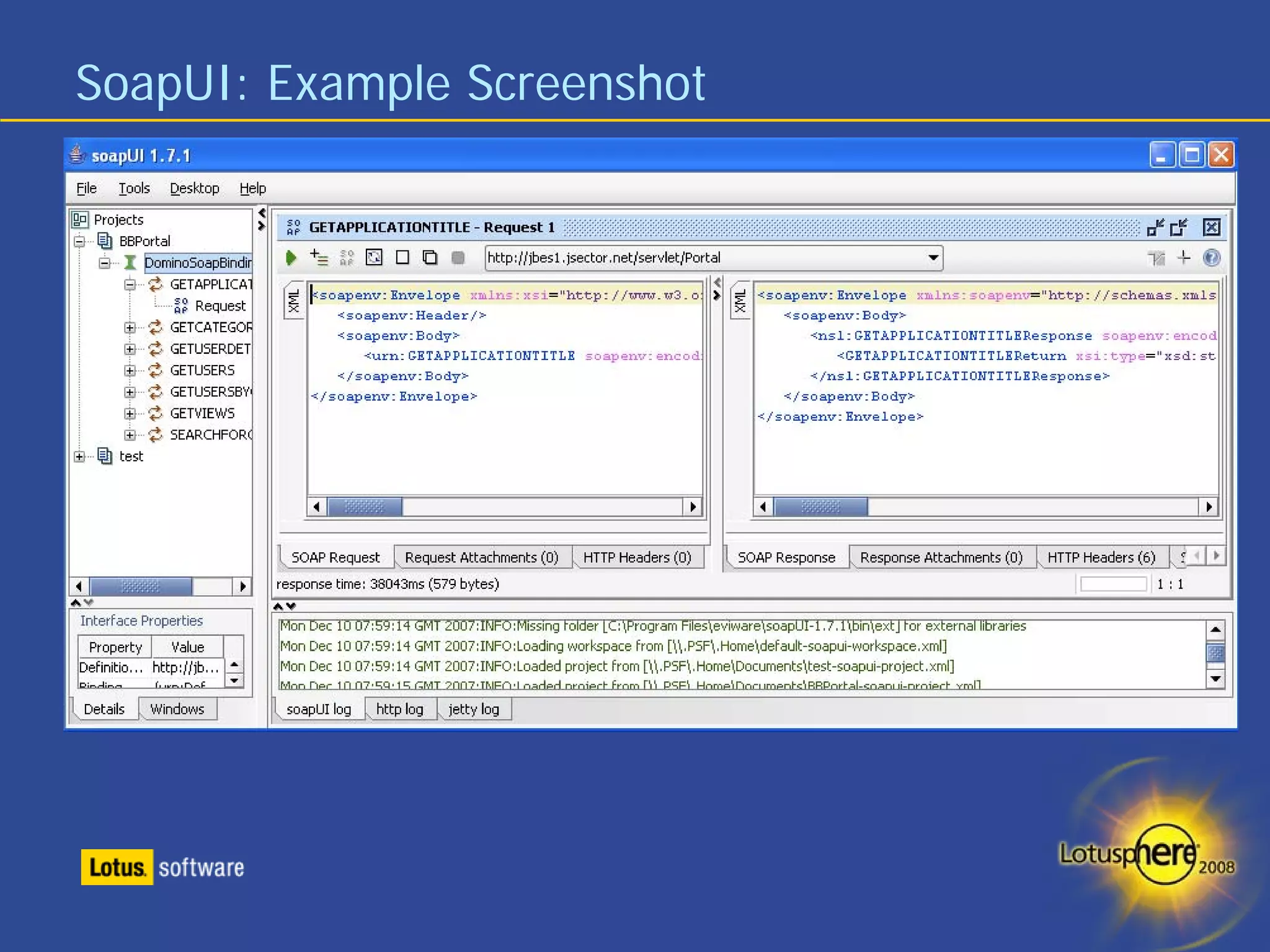Click the plus icon beside help
1270x952 pixels.
click(x=1184, y=257)
